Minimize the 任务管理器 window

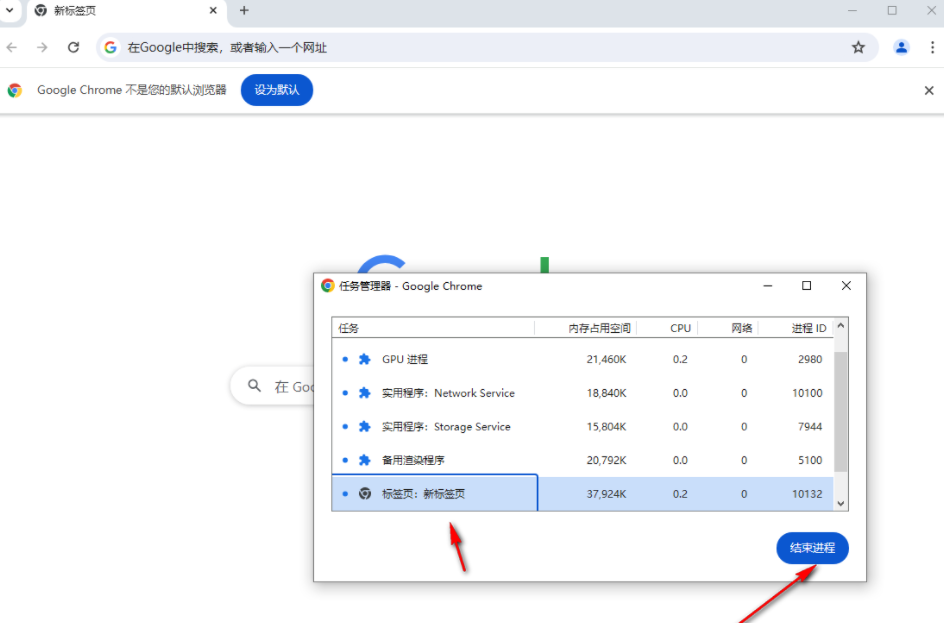(x=768, y=286)
